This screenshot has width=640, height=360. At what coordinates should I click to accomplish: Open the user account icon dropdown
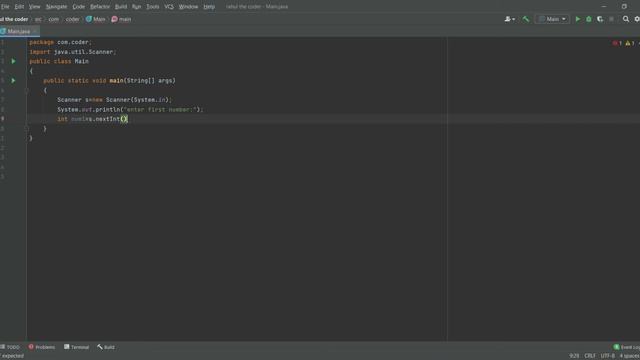tap(509, 19)
